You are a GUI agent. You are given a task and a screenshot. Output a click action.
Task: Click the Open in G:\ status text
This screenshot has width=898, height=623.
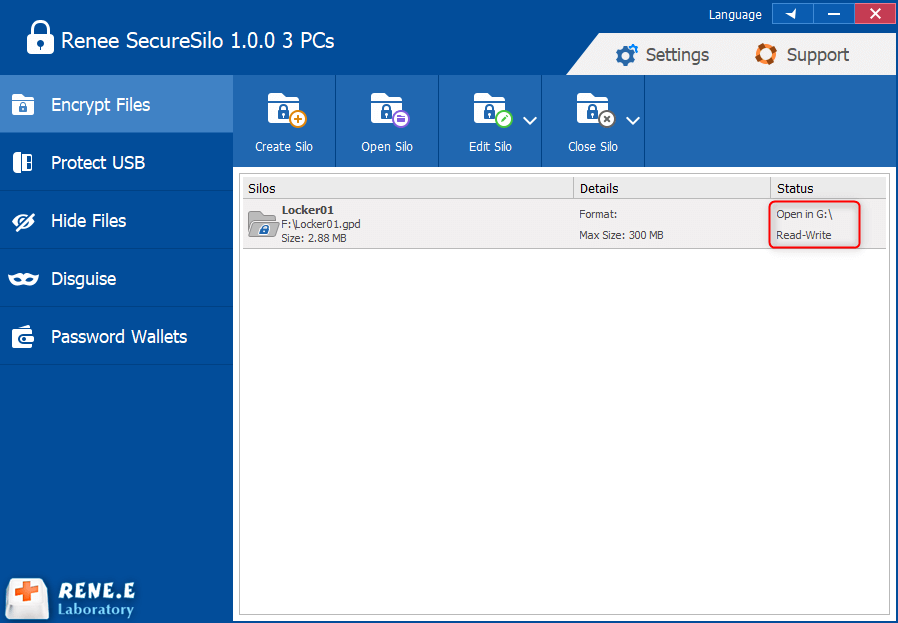click(804, 214)
